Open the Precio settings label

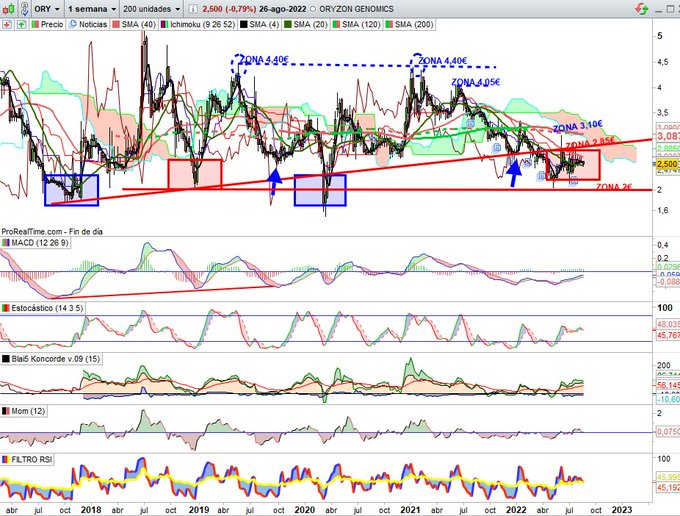click(48, 25)
